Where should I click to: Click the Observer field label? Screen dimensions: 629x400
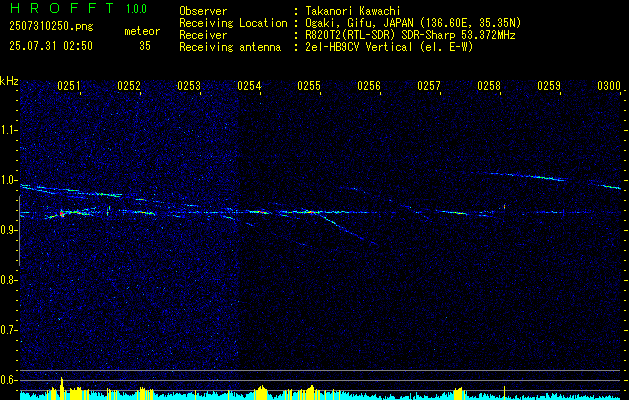(x=203, y=11)
